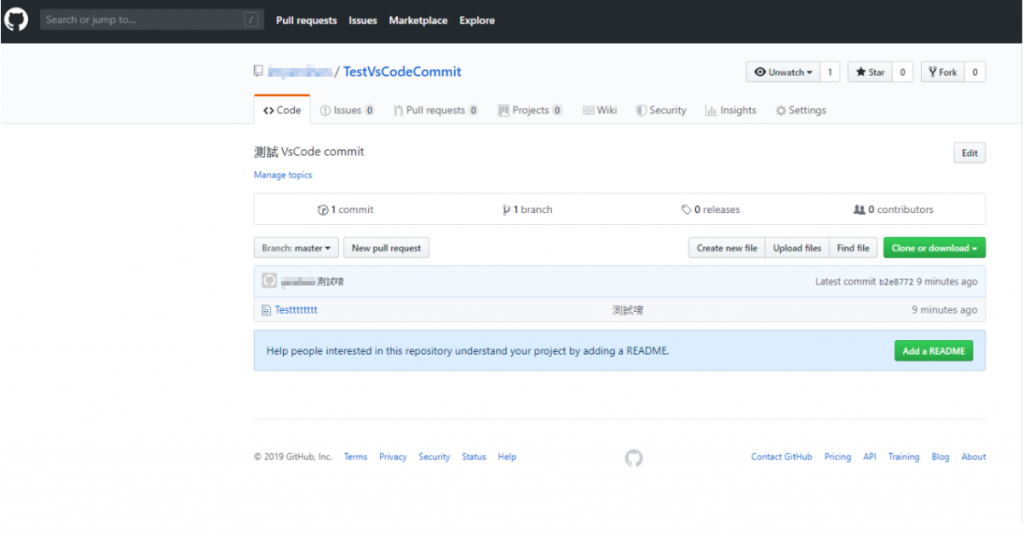Open the 1 commit history

pyautogui.click(x=345, y=210)
